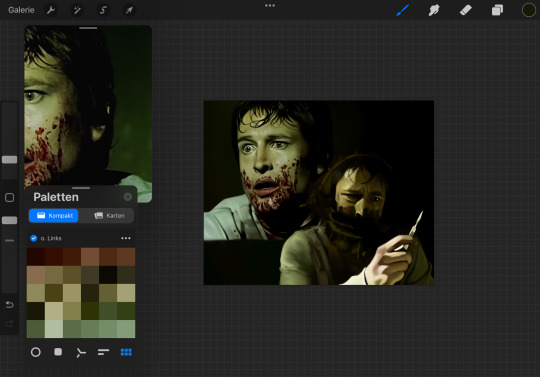Pick the pale beige swatch in fourth row
Image resolution: width=540 pixels, height=377 pixels.
54,311
